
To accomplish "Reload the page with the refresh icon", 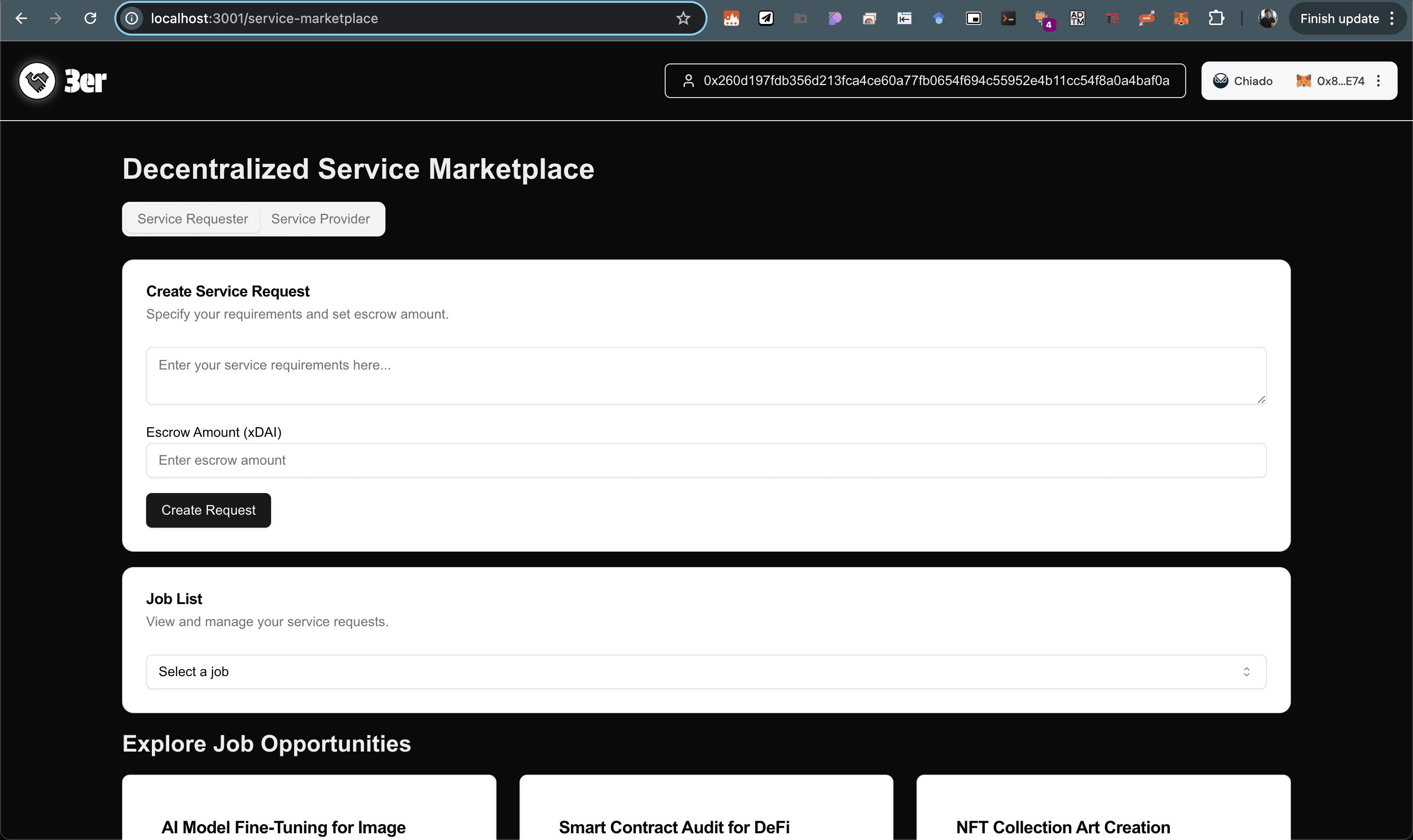I will 90,18.
